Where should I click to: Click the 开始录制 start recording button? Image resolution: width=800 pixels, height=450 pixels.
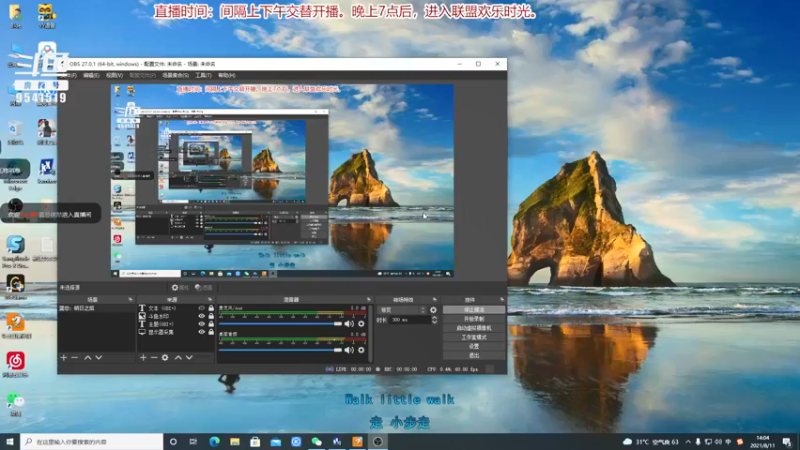(x=474, y=319)
